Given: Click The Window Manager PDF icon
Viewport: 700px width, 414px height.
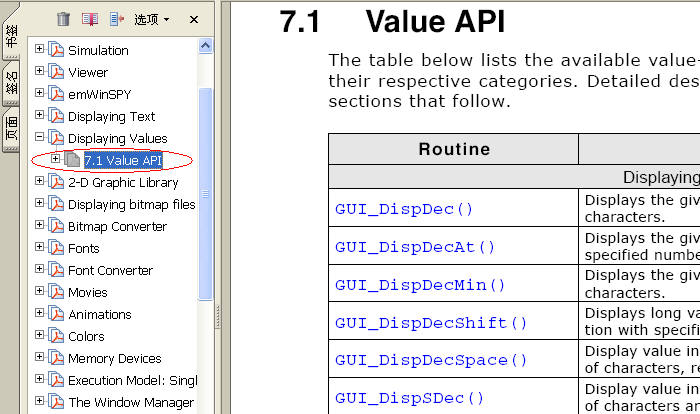Looking at the screenshot, I should tap(56, 401).
